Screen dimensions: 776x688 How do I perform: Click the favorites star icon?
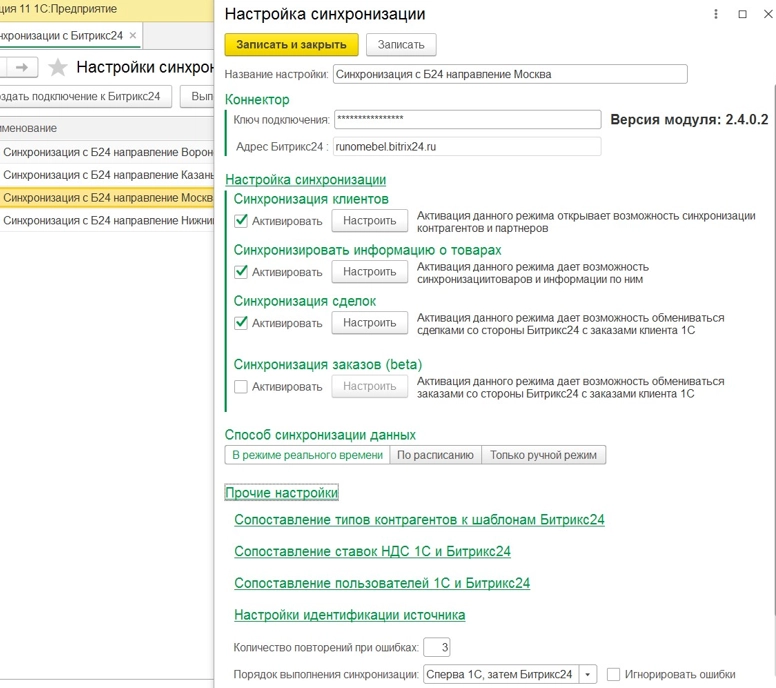tap(57, 67)
